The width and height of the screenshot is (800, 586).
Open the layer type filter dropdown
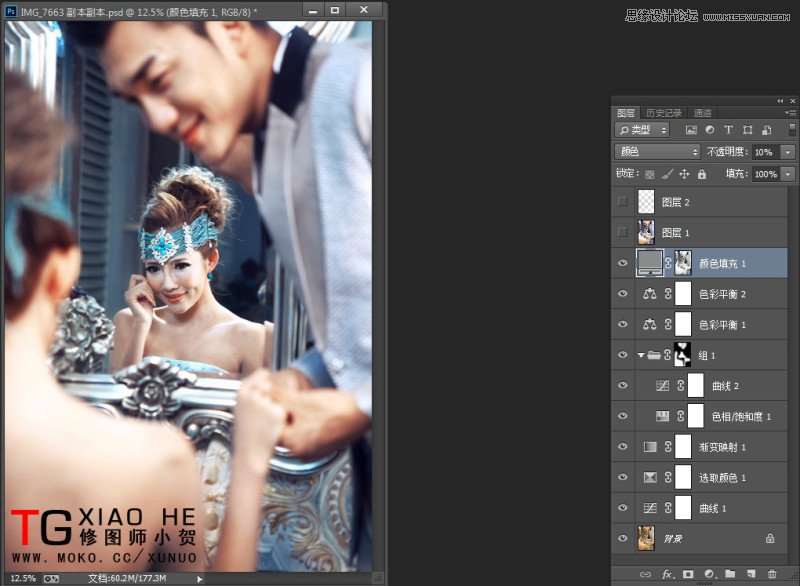(645, 130)
